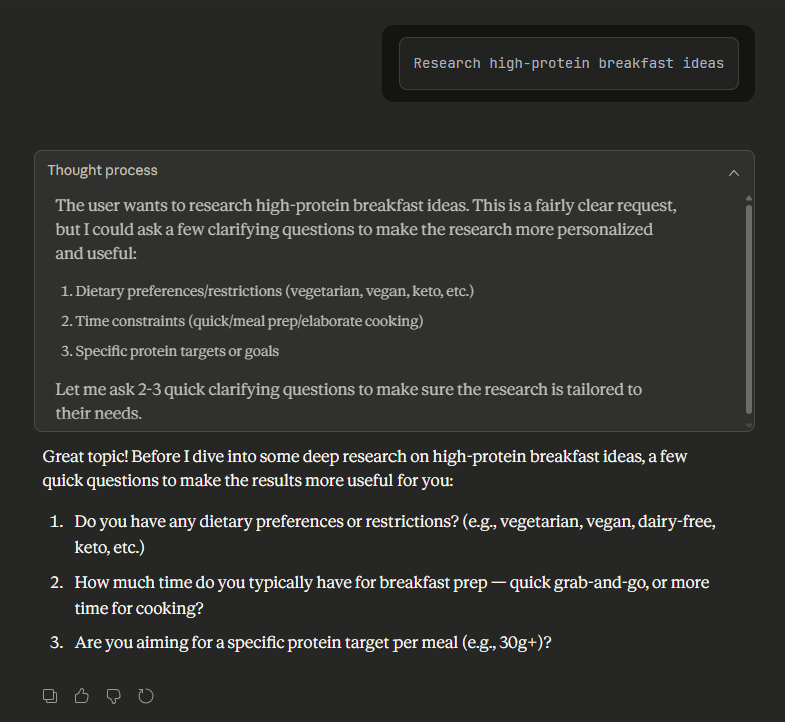785x722 pixels.
Task: Retry the response with the circular arrow
Action: click(146, 695)
